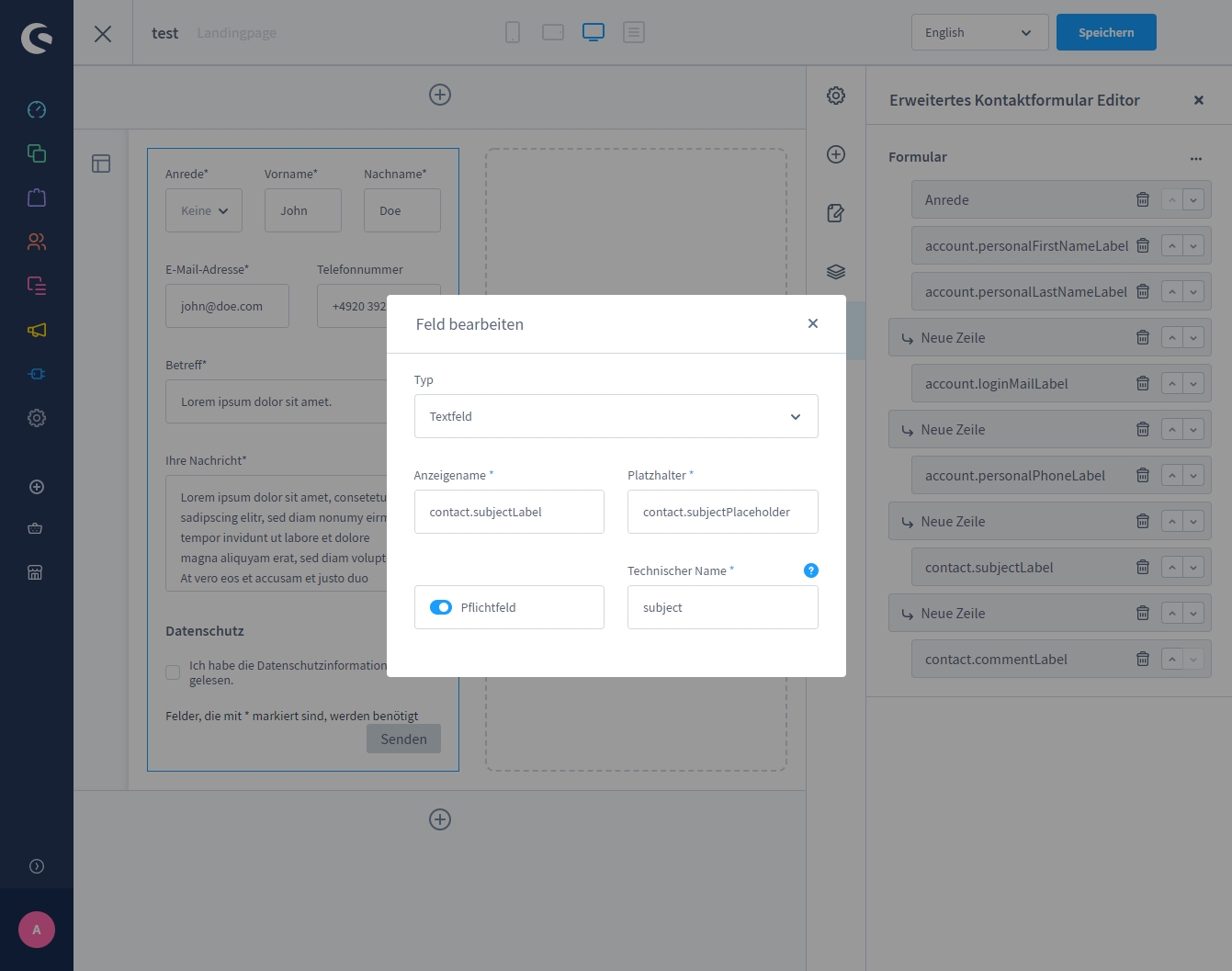Open the Anrede Keine dropdown
Screen dimensions: 1232x971
click(204, 210)
